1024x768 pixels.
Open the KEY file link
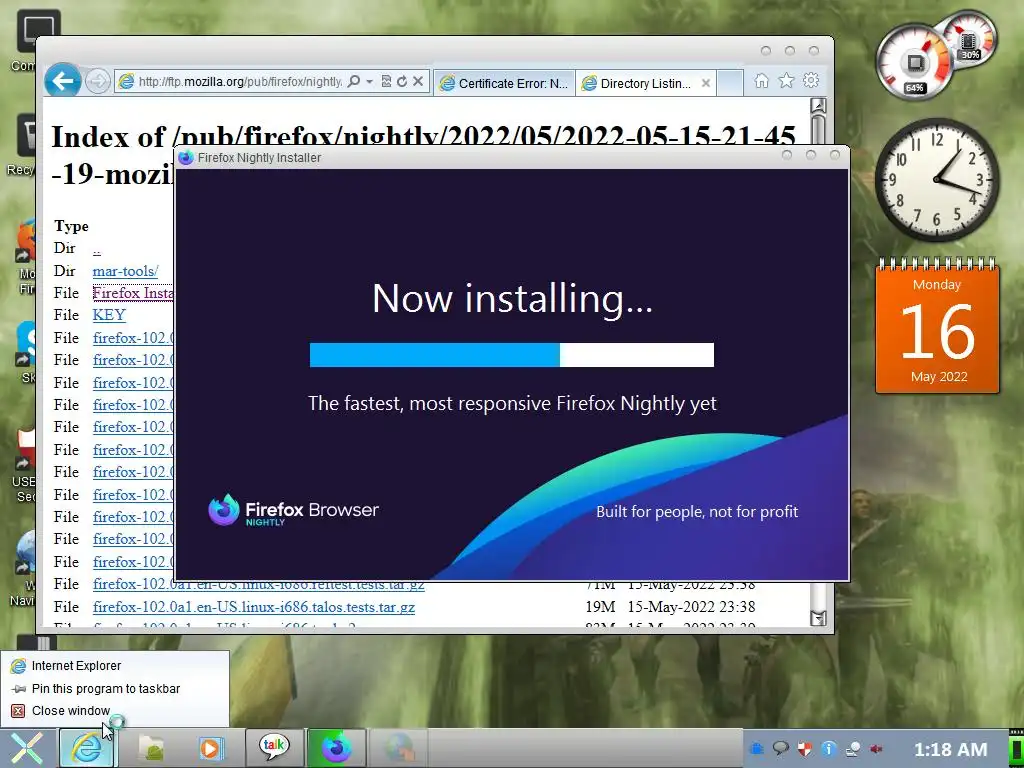109,315
